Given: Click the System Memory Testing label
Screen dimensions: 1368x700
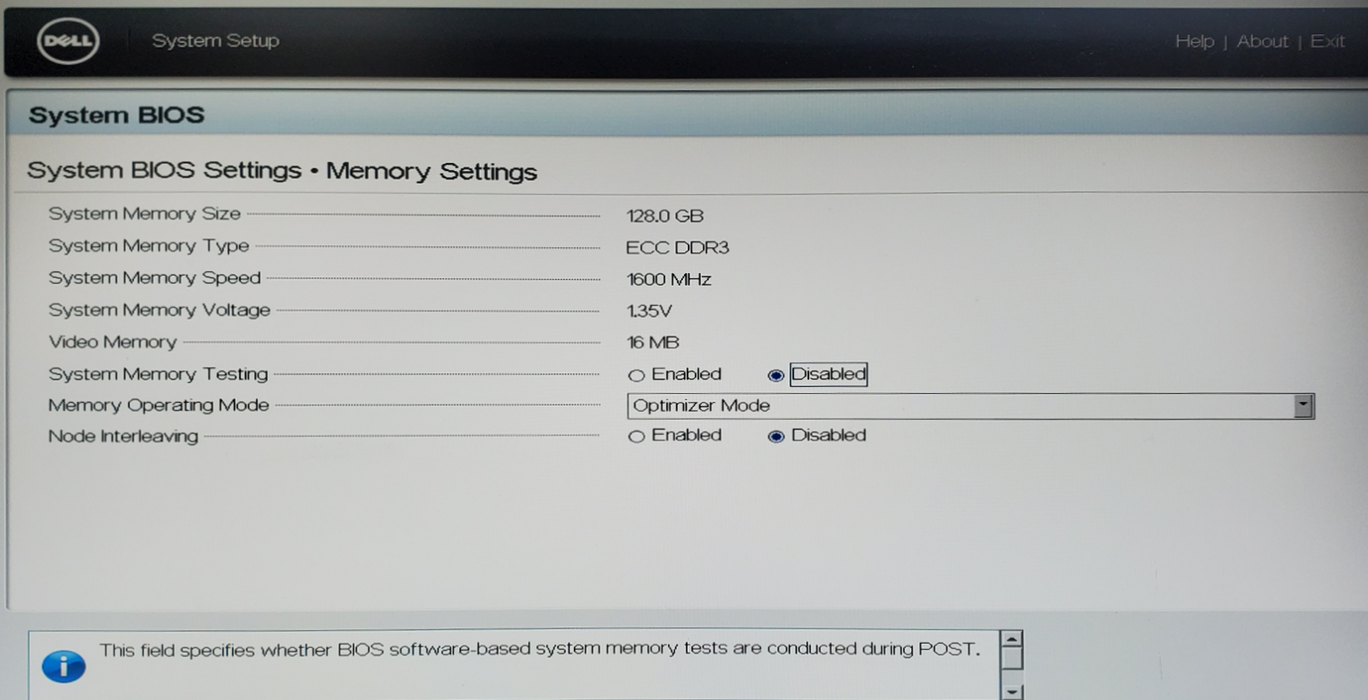Looking at the screenshot, I should pyautogui.click(x=158, y=374).
